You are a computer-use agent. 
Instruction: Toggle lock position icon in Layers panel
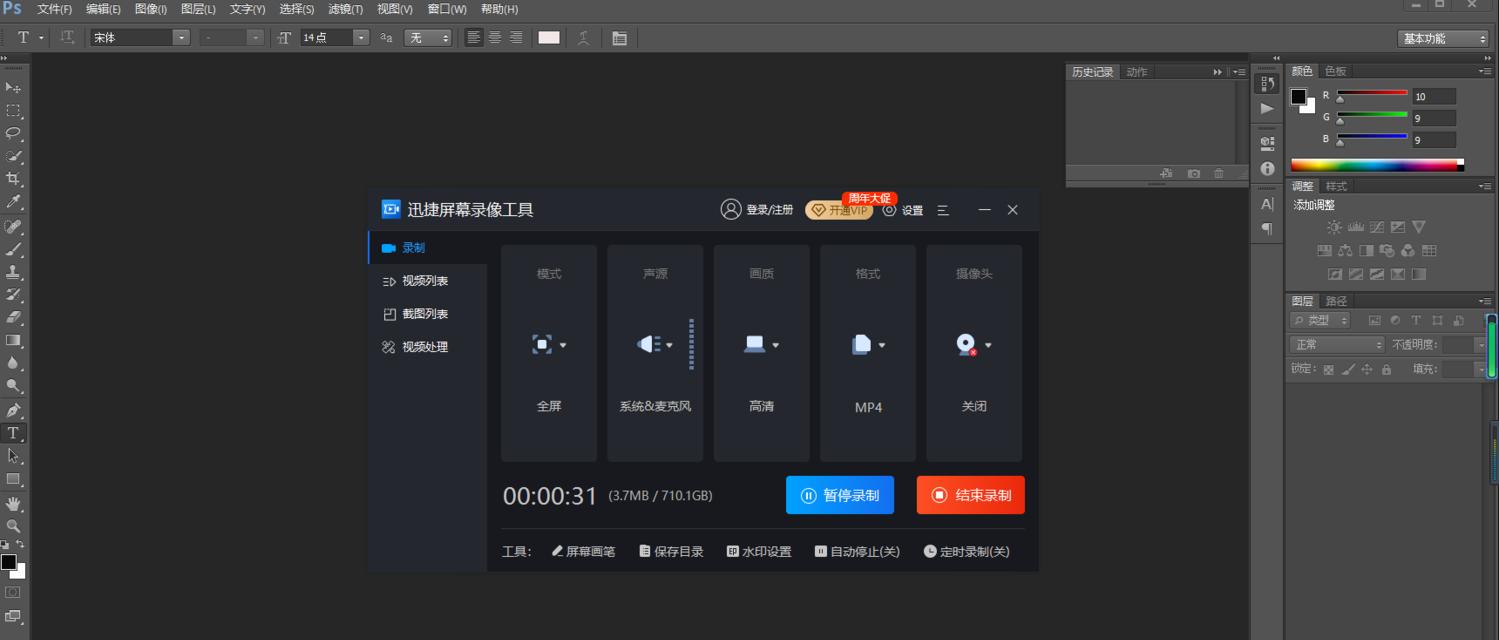(1367, 369)
